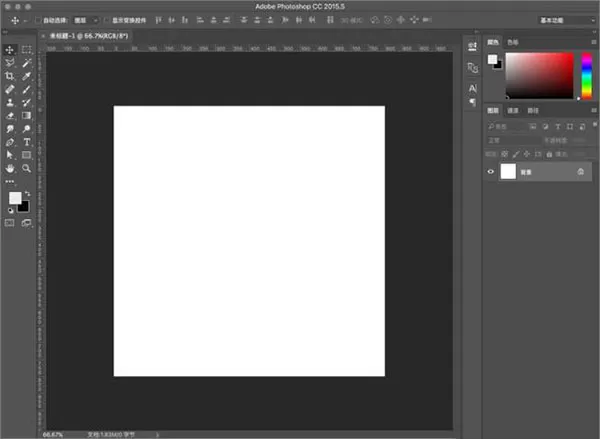Open the color panel options menu
This screenshot has height=439, width=600.
593,42
